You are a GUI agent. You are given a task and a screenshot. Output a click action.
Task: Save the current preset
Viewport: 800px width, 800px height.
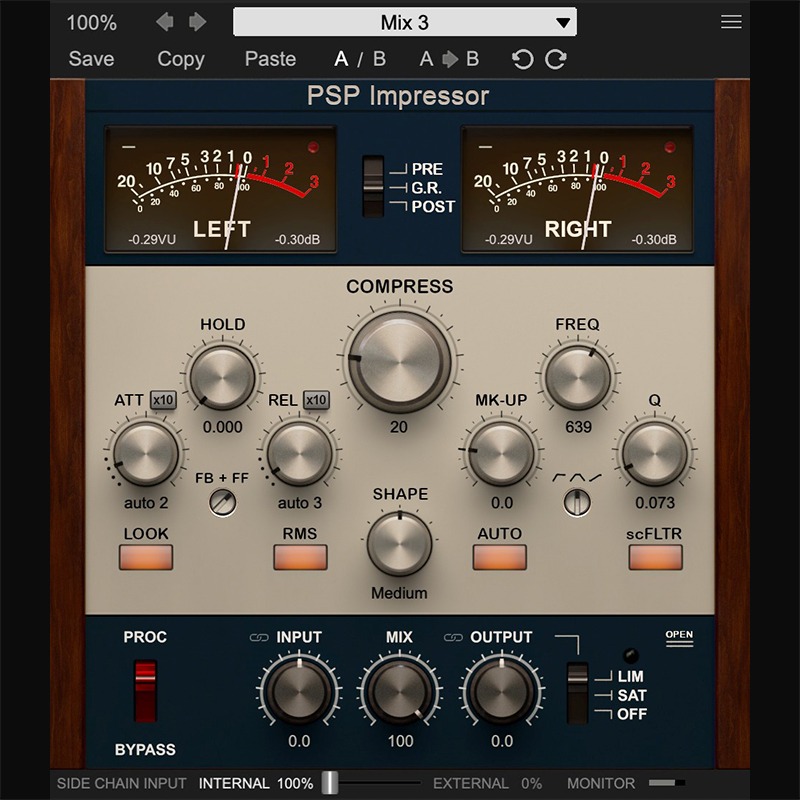tap(91, 59)
